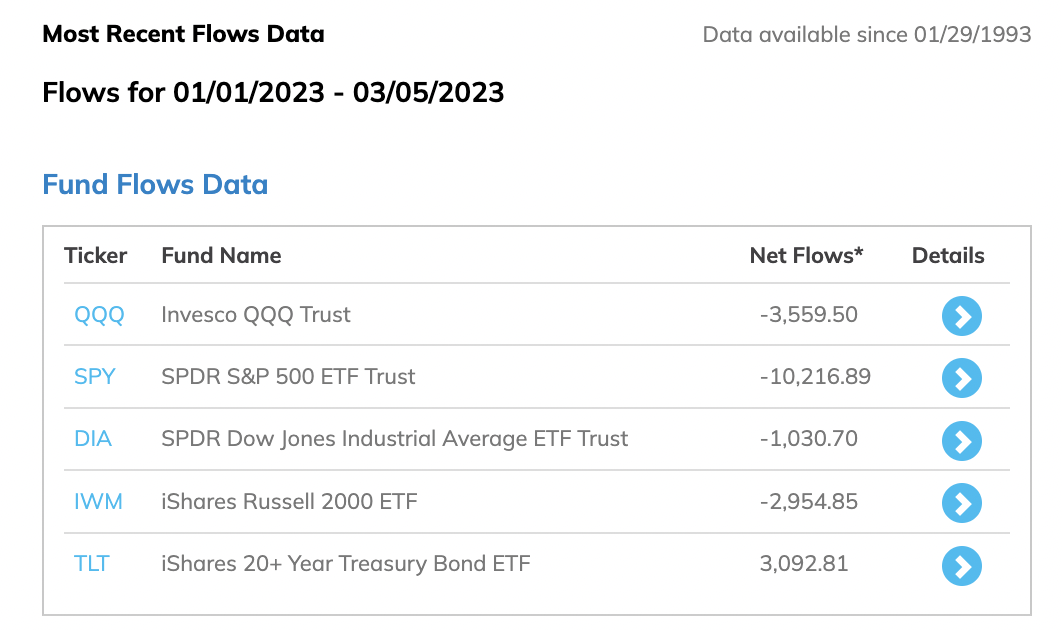Click the 3,092.81 net flows value
This screenshot has height=630, width=1062.
(x=804, y=564)
